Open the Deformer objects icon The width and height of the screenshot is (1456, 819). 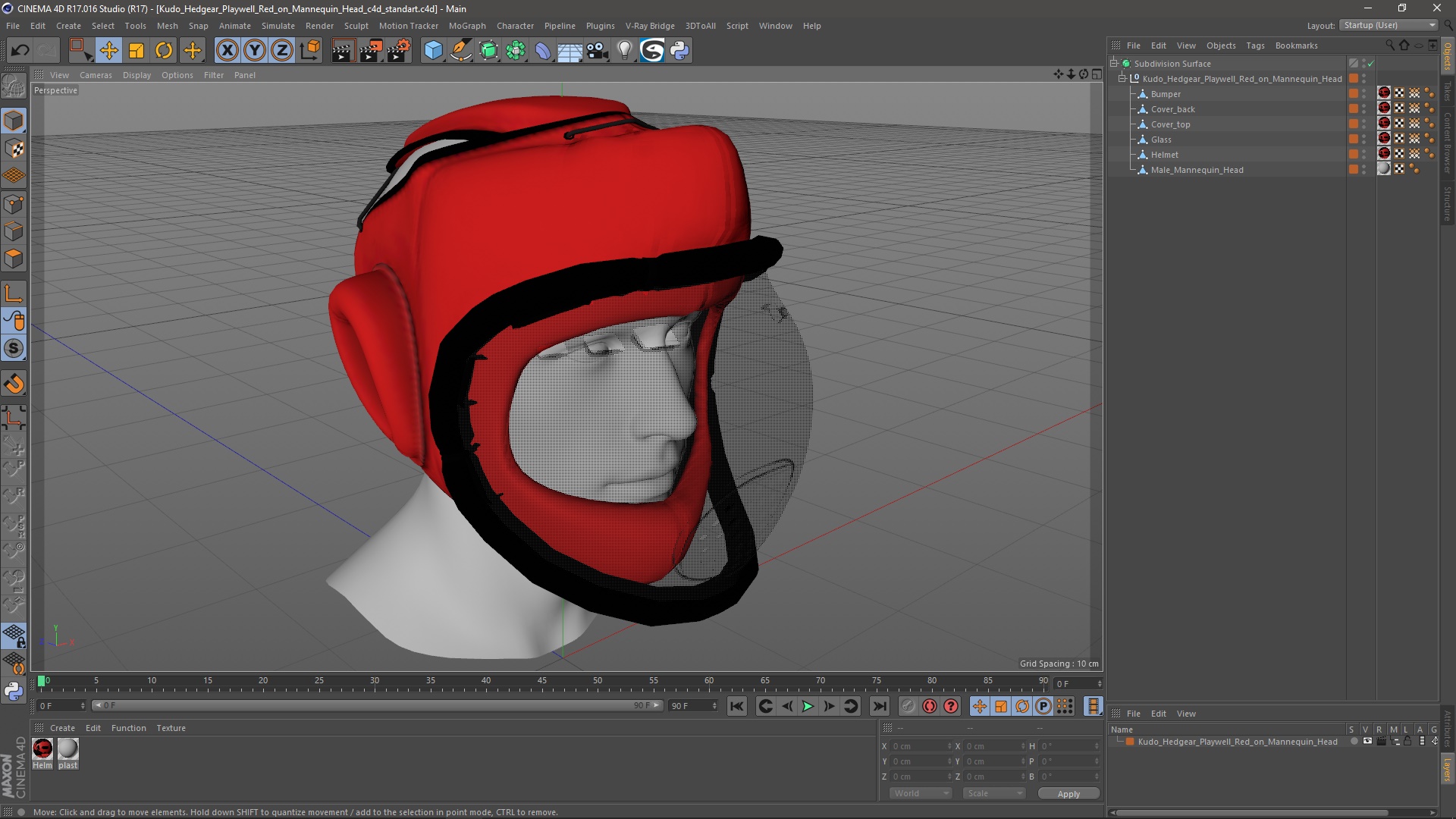click(543, 51)
